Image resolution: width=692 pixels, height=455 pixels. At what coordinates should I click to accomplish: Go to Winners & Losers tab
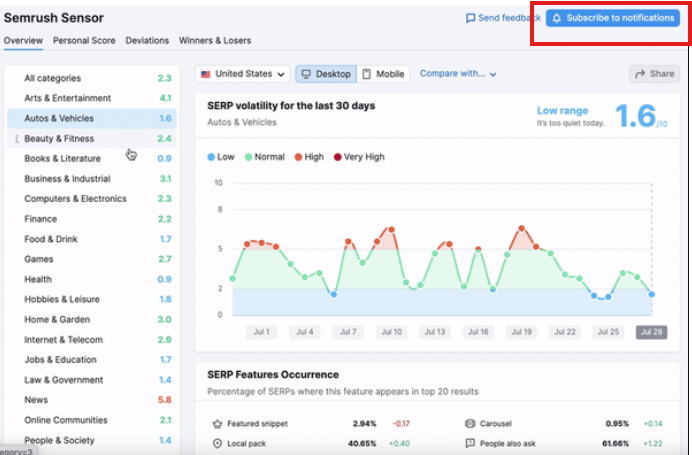click(215, 41)
